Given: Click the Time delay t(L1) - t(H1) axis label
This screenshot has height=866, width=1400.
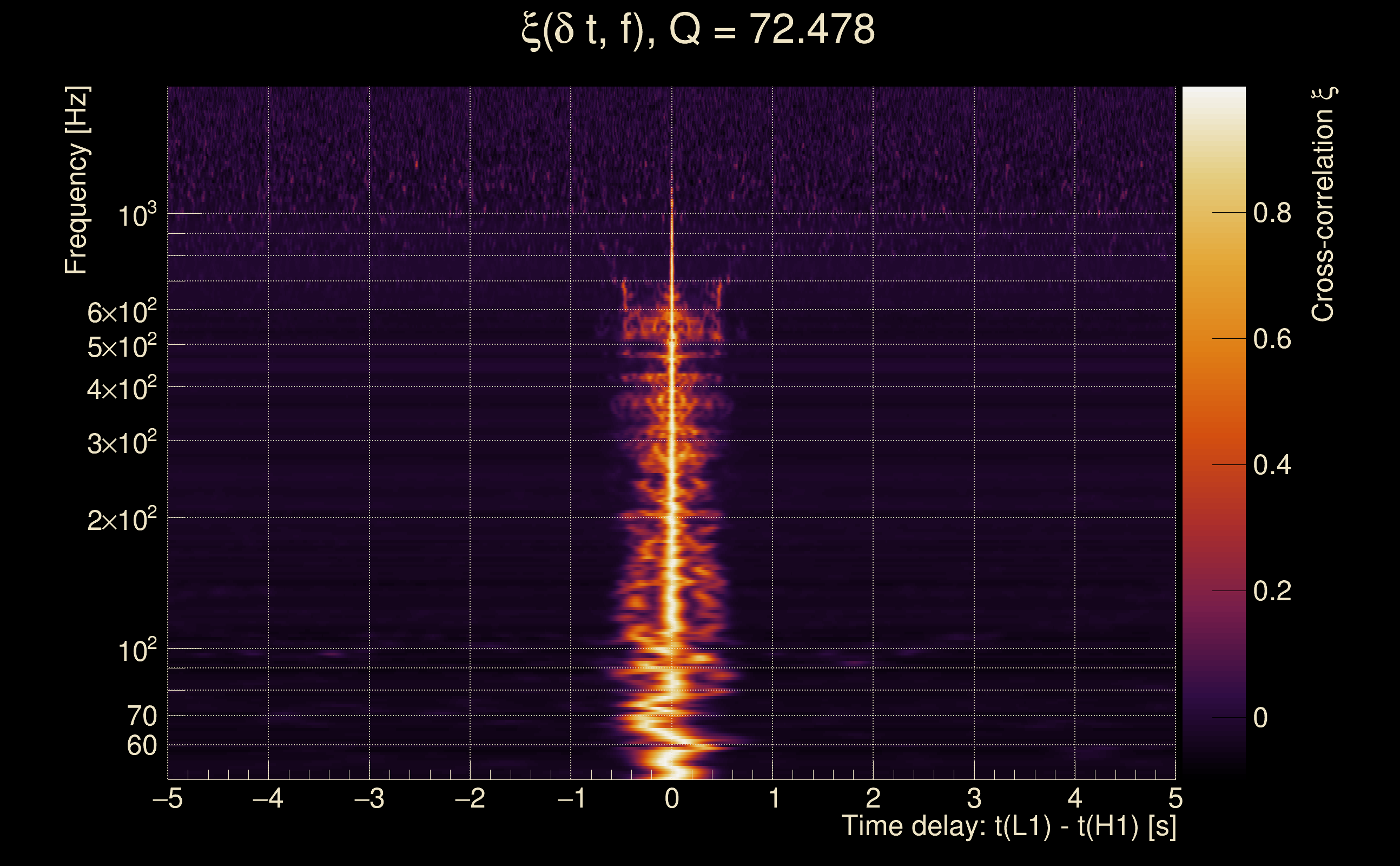Looking at the screenshot, I should coord(1008,826).
